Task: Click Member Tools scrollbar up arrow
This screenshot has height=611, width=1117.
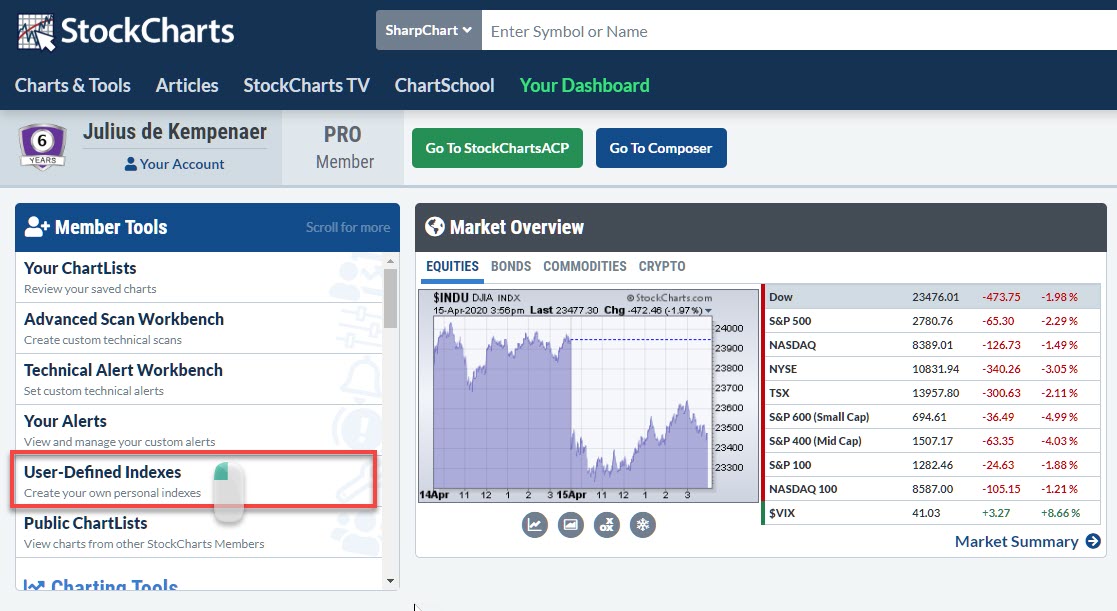Action: 390,260
